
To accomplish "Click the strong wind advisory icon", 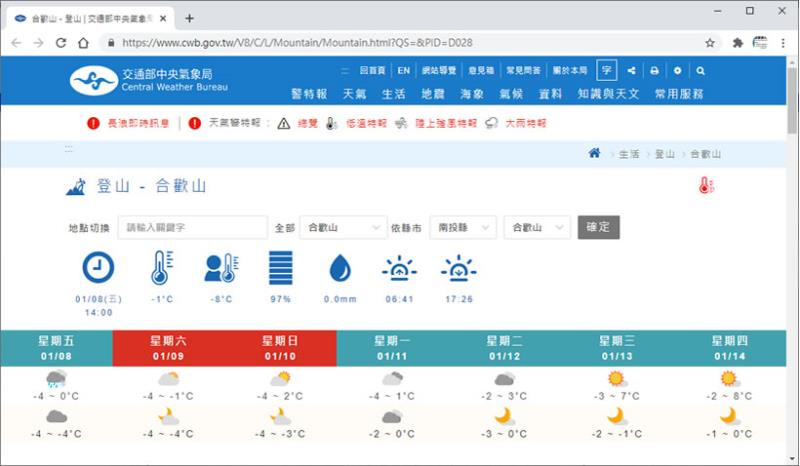I will pyautogui.click(x=402, y=124).
